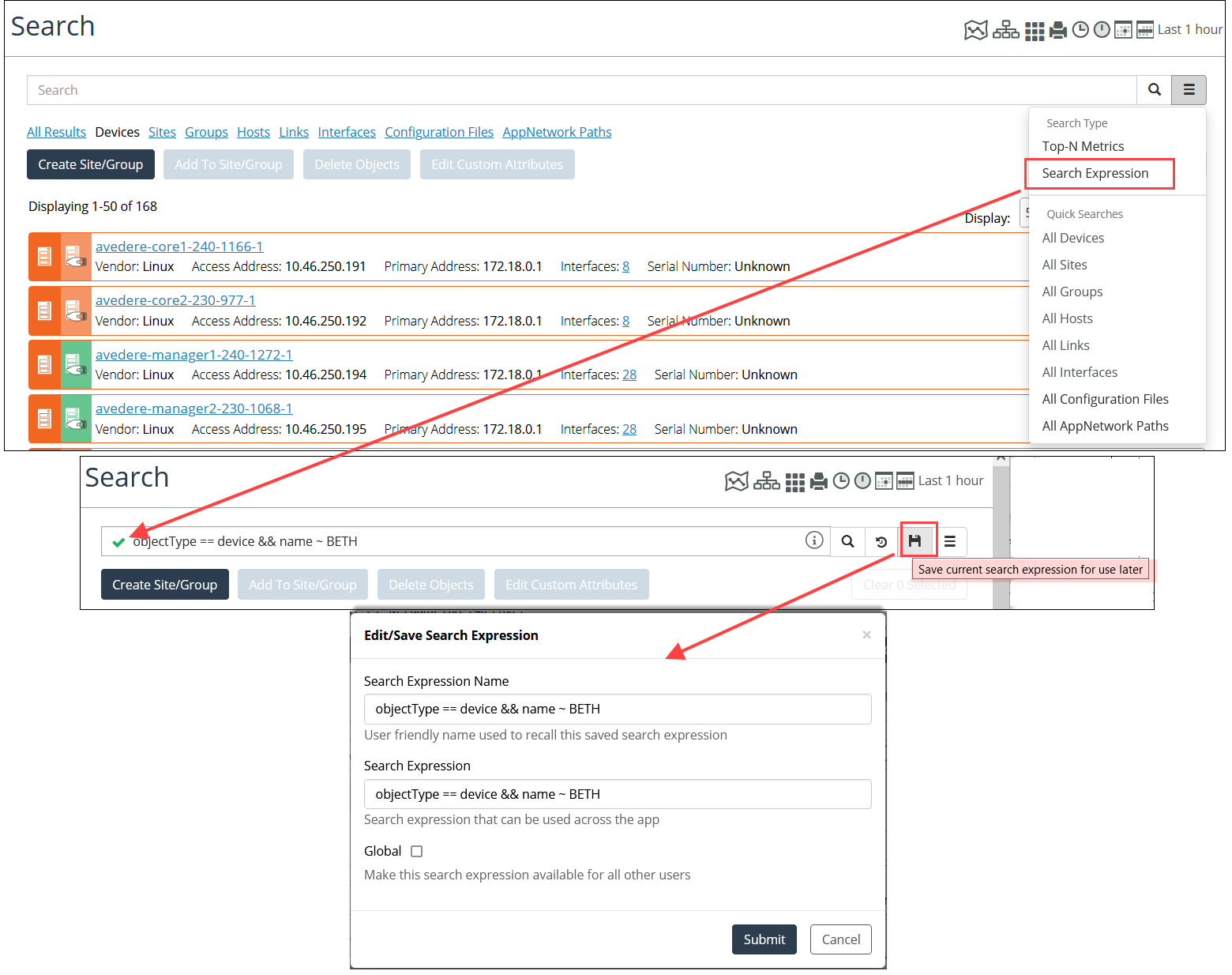Click the info icon inside the expression field
Viewport: 1232px width, 975px height.
tap(813, 540)
